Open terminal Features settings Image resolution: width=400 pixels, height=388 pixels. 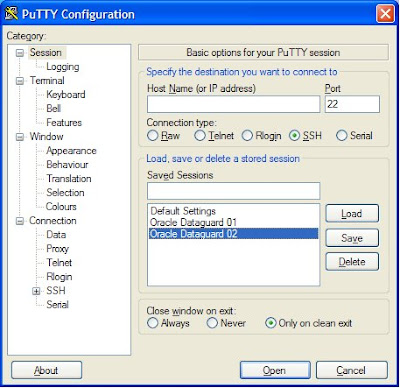pos(64,122)
